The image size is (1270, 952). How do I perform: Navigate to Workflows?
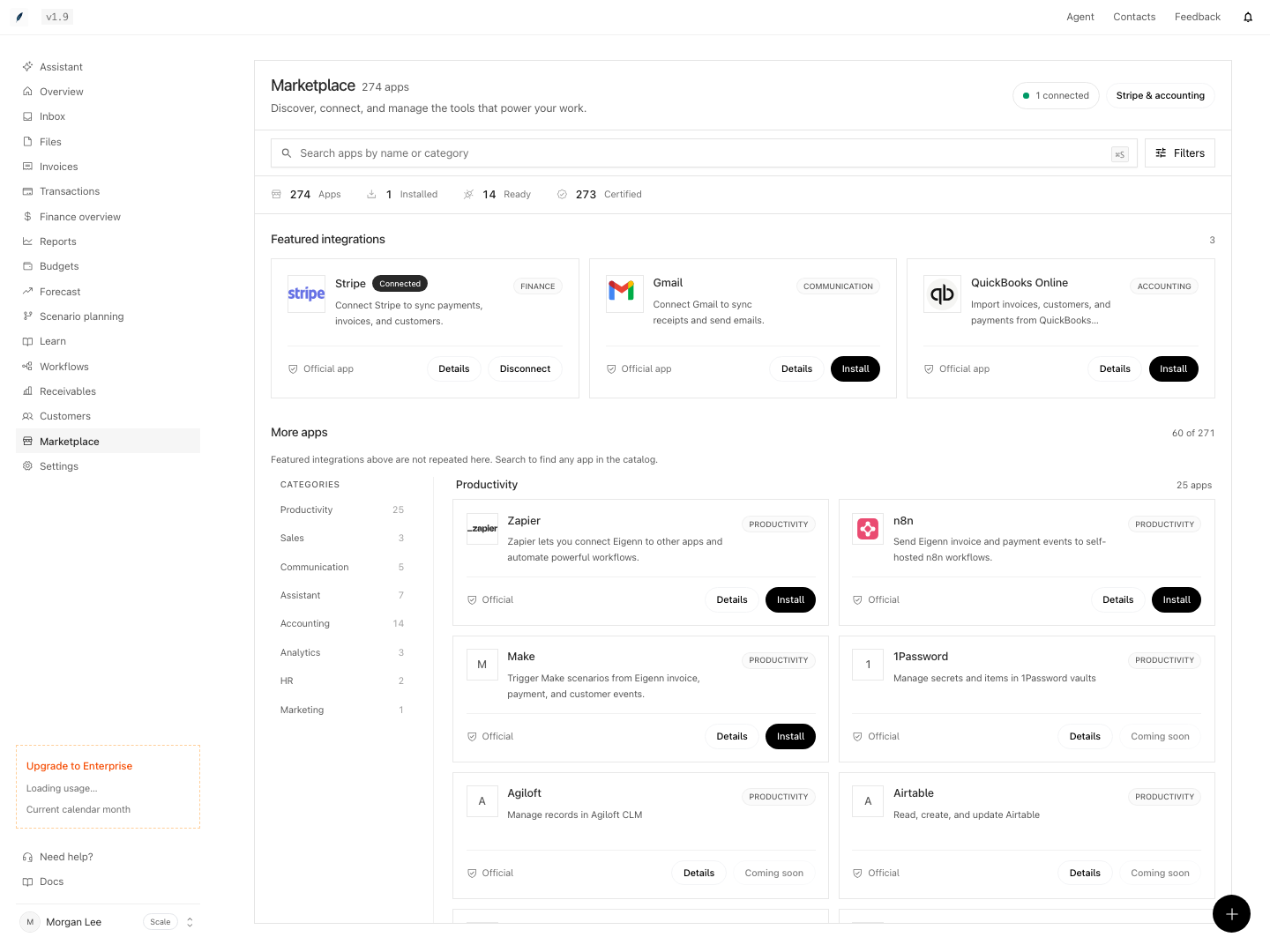[108, 367]
